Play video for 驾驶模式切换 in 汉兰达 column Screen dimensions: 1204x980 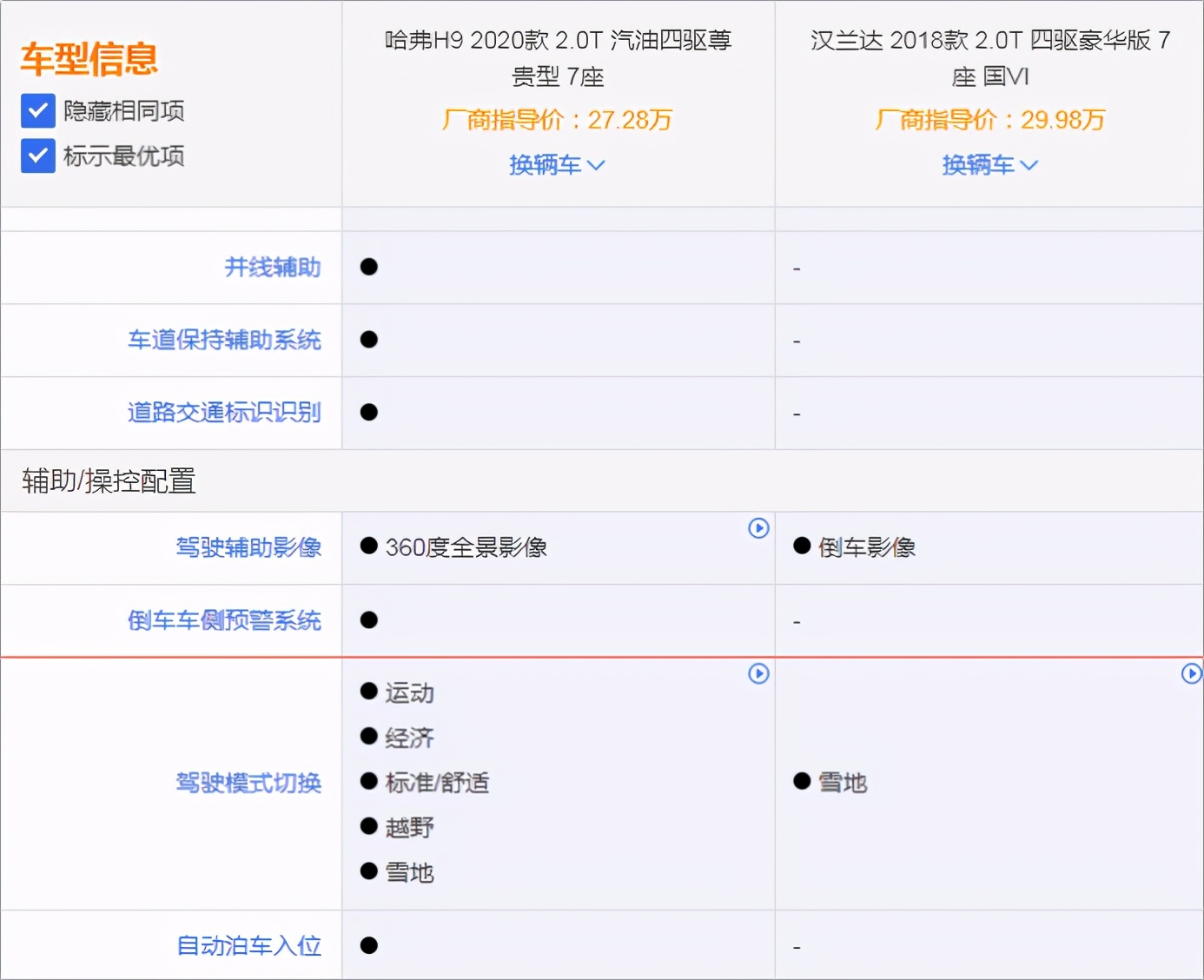coord(1192,673)
